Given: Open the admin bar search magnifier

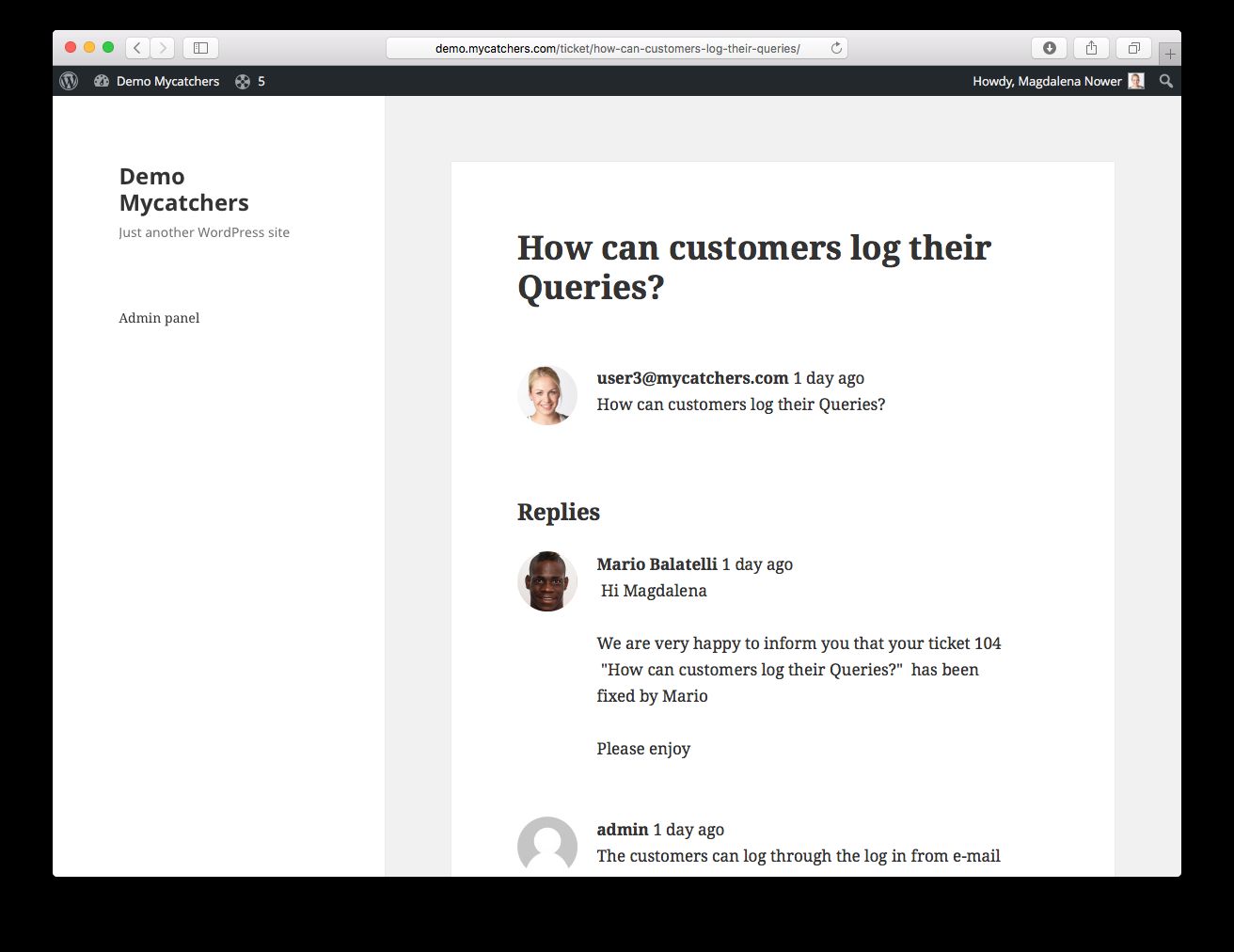Looking at the screenshot, I should click(x=1166, y=81).
